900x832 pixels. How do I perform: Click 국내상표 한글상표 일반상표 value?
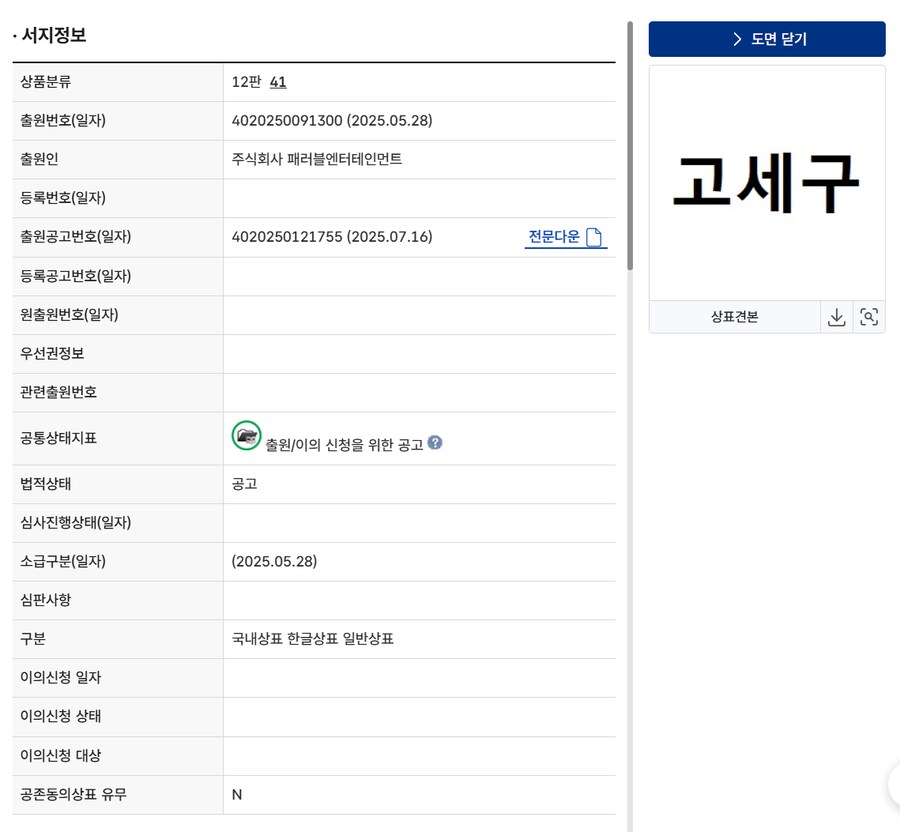point(313,639)
